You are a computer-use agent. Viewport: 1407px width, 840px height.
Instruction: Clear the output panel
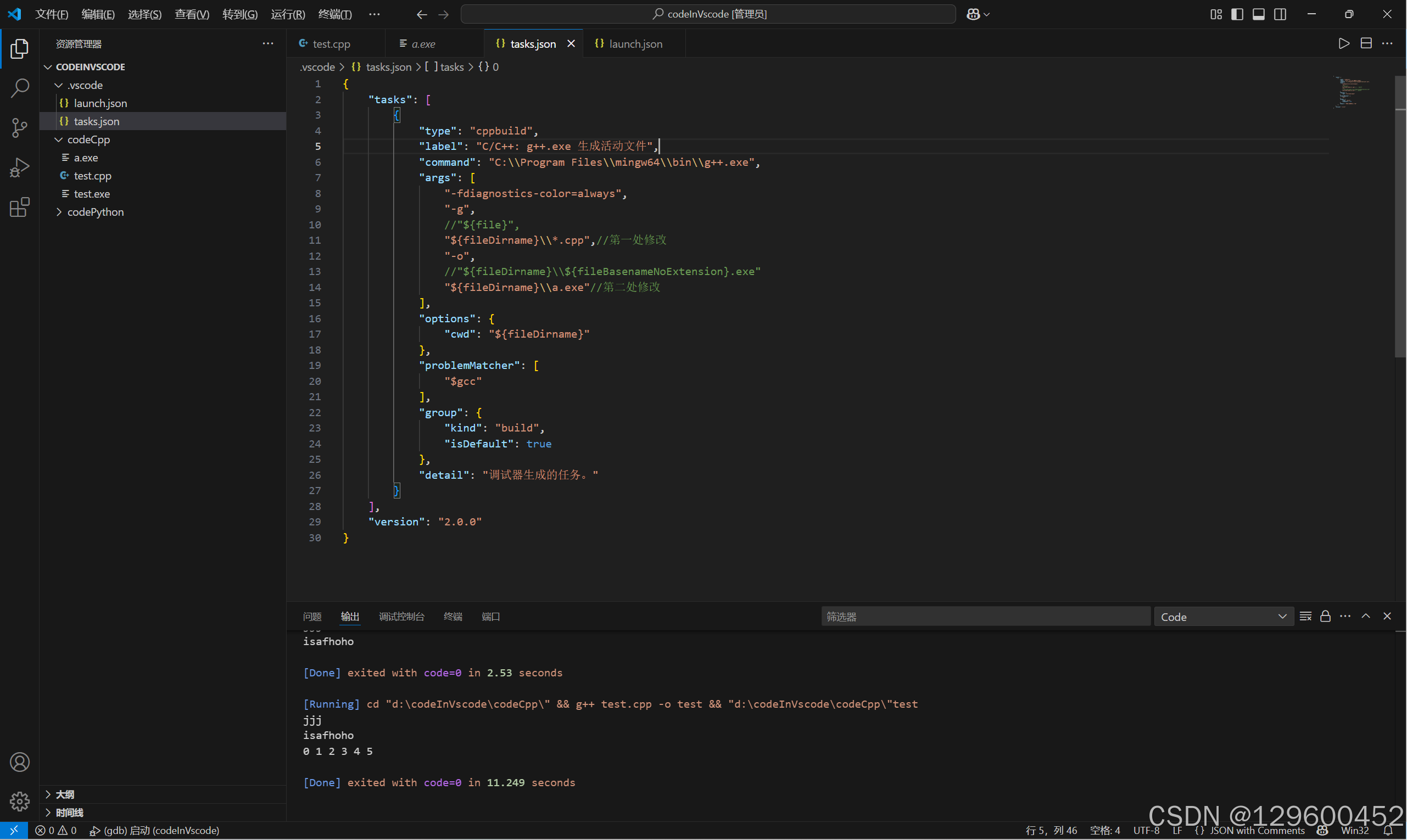point(1305,617)
